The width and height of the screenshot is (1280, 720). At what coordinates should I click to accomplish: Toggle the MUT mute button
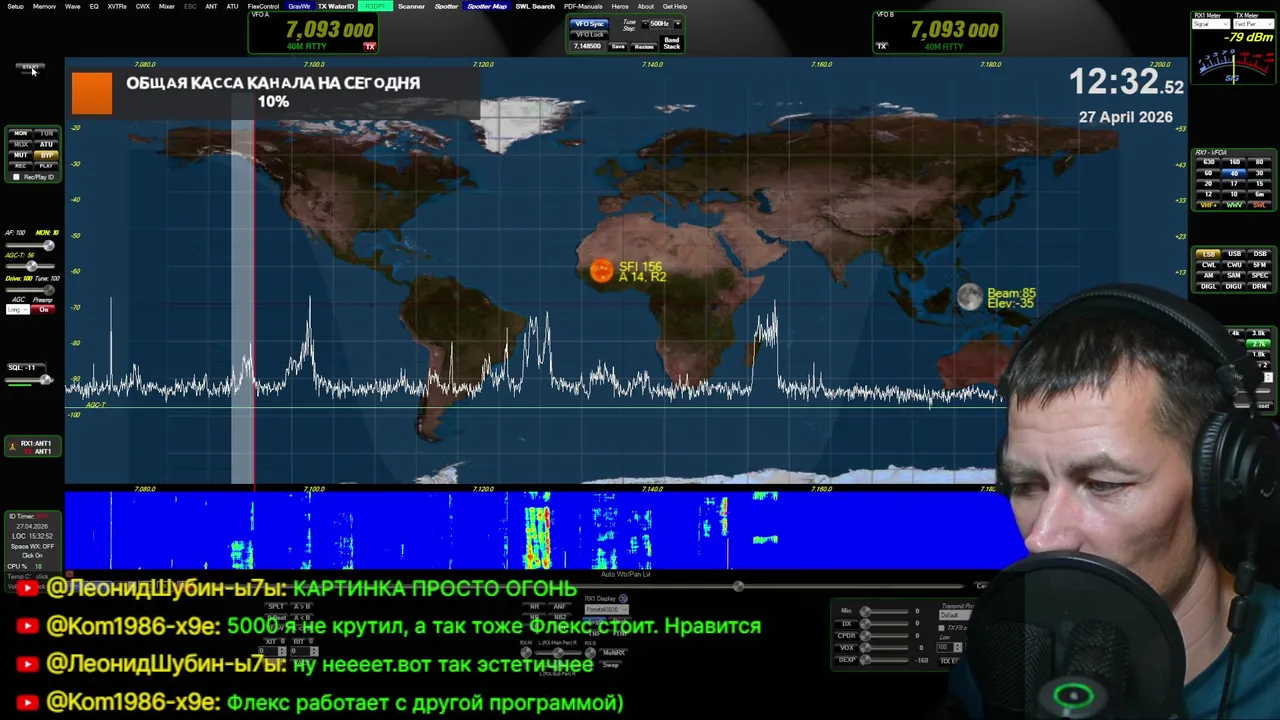pyautogui.click(x=21, y=155)
